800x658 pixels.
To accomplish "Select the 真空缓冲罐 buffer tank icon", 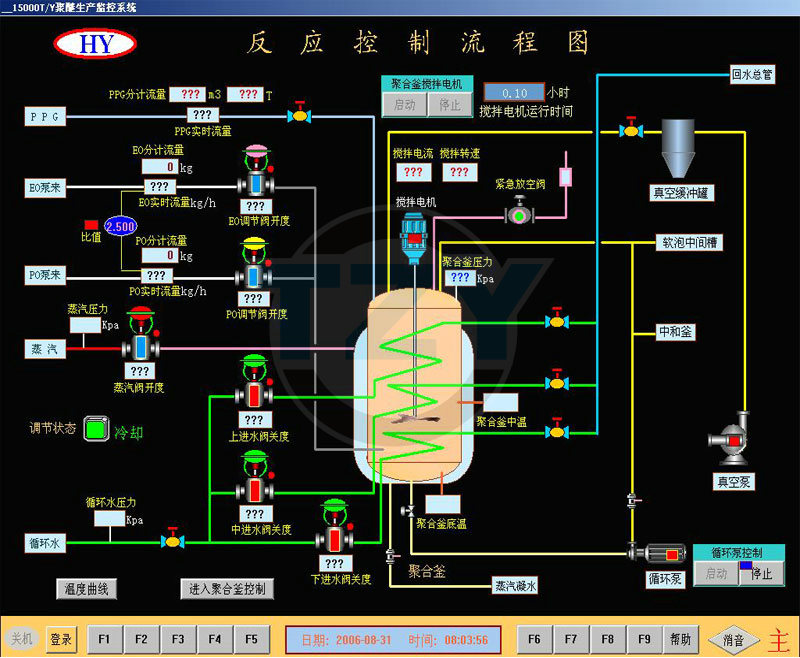I will pyautogui.click(x=681, y=149).
